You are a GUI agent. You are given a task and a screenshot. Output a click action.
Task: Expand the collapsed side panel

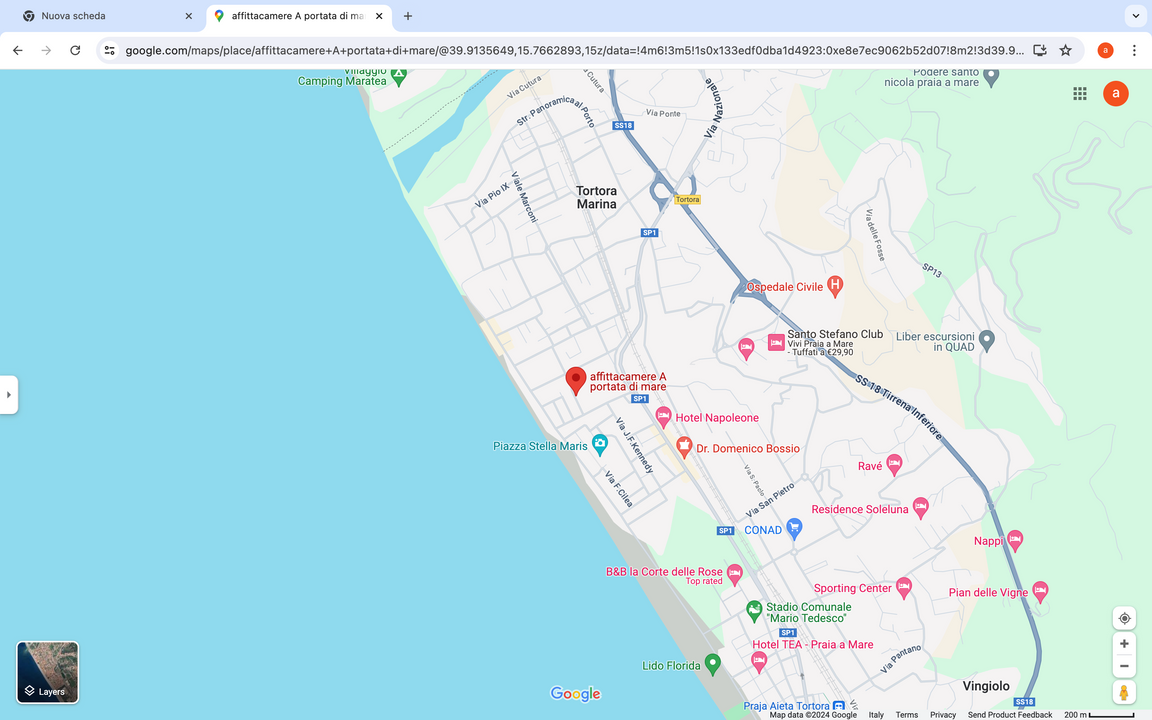(x=9, y=395)
